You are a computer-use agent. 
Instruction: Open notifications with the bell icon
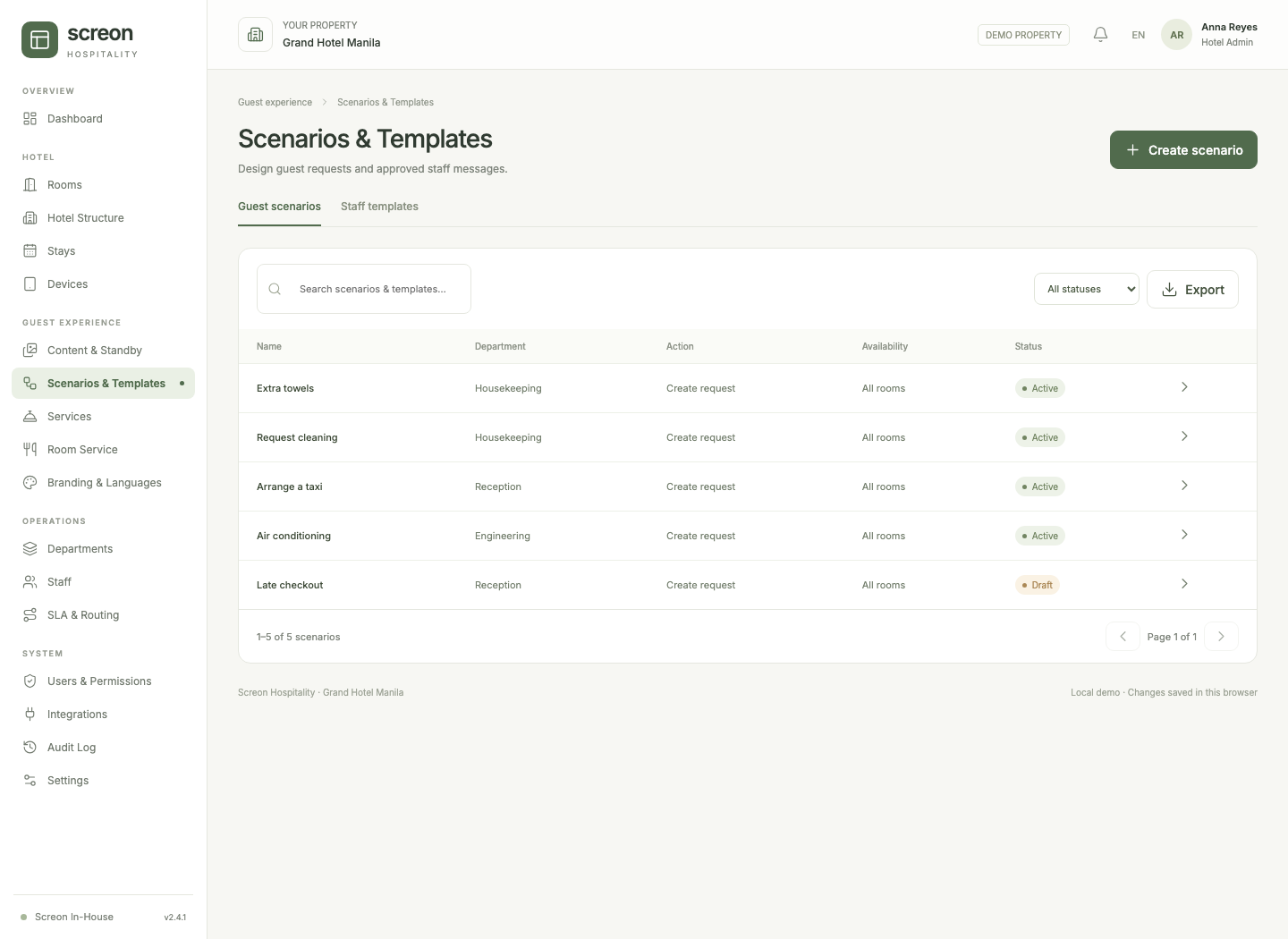click(1101, 35)
